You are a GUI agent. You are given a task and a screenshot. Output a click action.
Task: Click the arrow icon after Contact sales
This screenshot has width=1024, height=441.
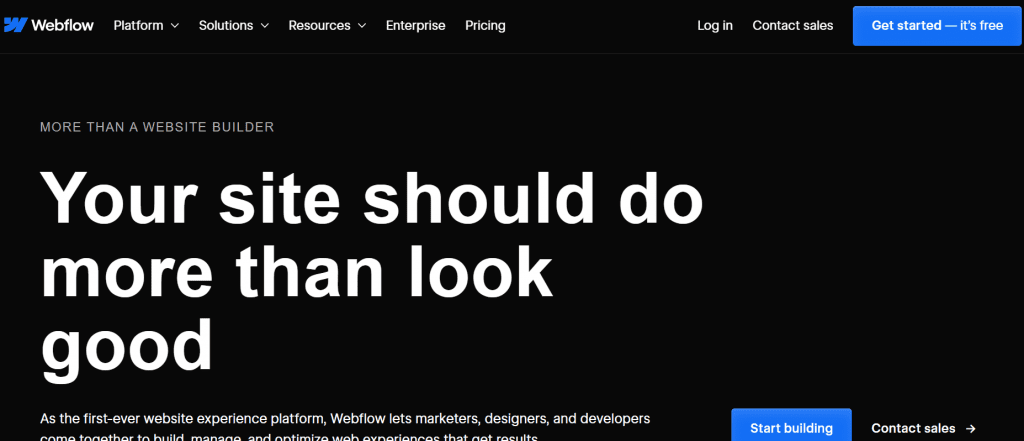[970, 429]
